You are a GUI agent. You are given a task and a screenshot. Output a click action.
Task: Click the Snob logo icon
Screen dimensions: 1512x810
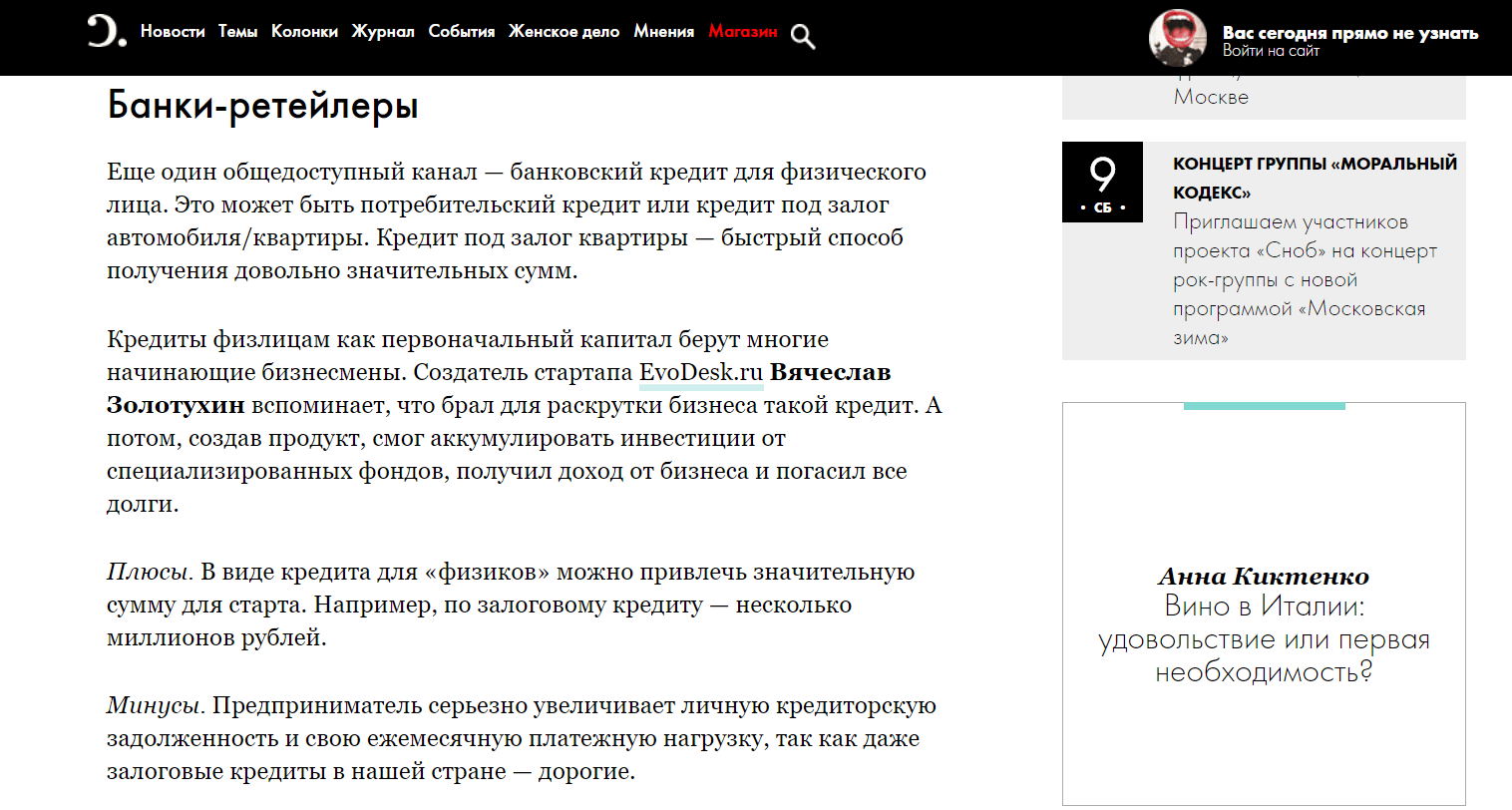106,31
